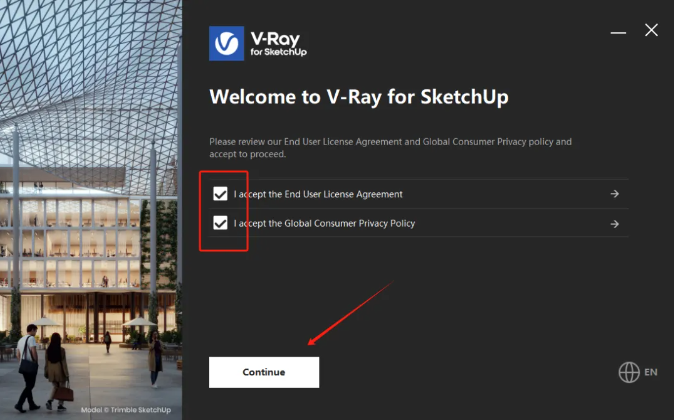
Task: Uncheck the End User License Agreement checkbox
Action: [x=221, y=194]
